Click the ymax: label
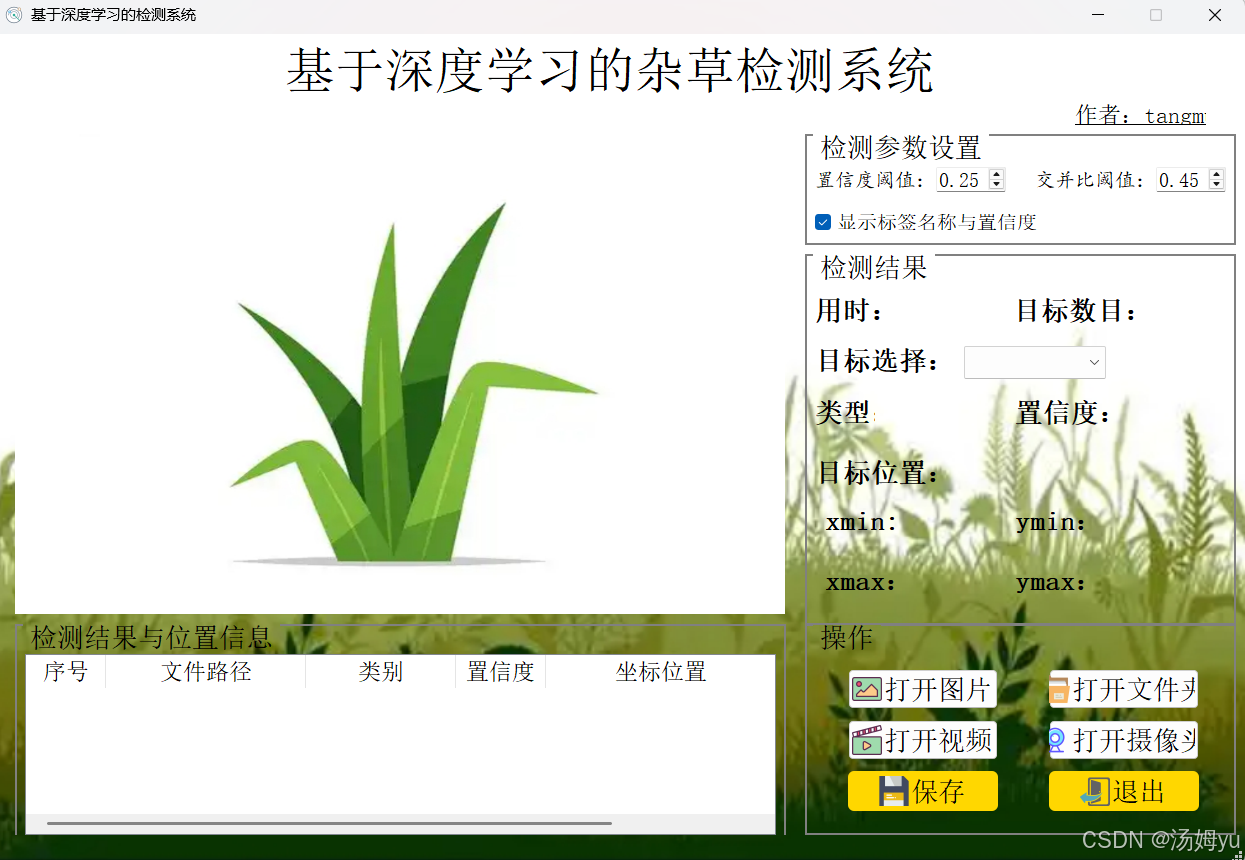 [1051, 583]
